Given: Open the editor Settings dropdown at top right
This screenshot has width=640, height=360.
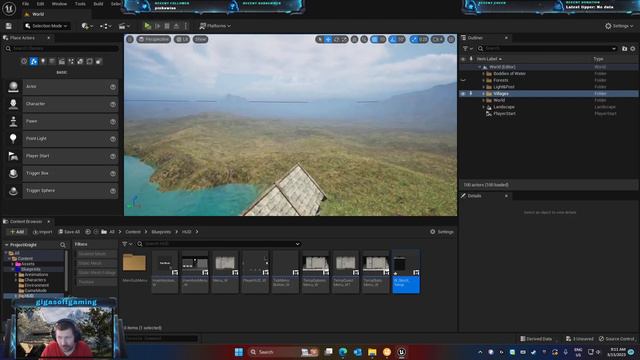Looking at the screenshot, I should [x=619, y=26].
